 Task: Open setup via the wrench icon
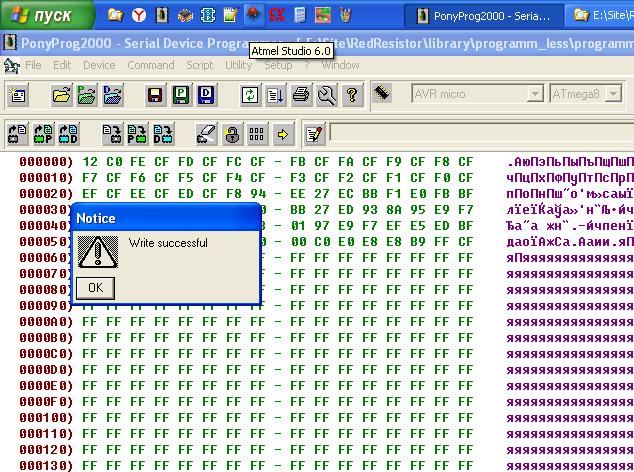326,96
